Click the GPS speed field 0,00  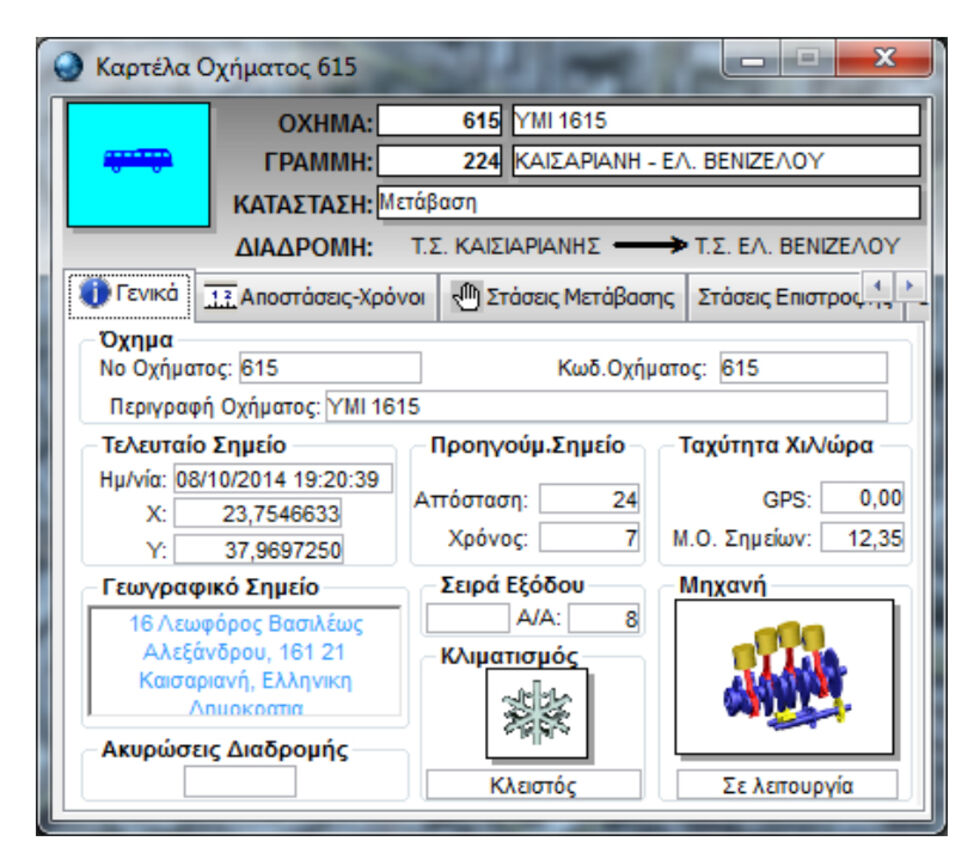click(862, 498)
